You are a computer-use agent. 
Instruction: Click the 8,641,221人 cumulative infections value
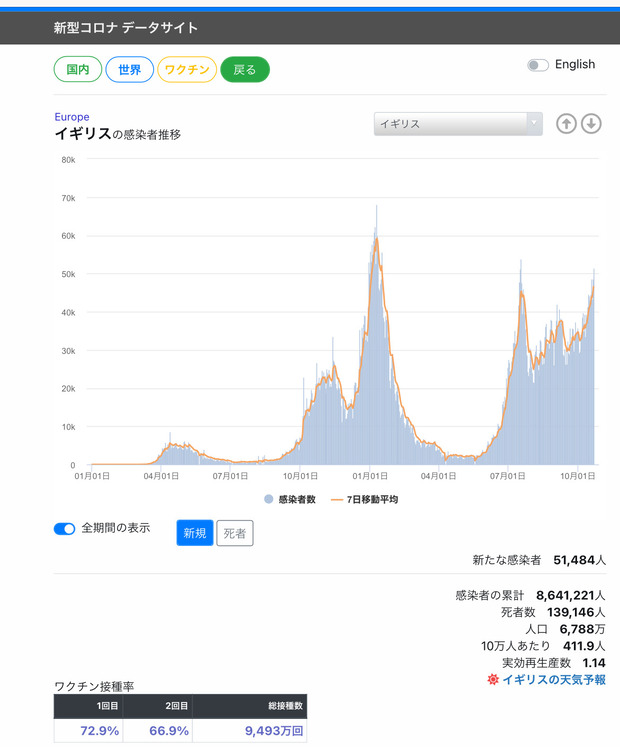[571, 595]
